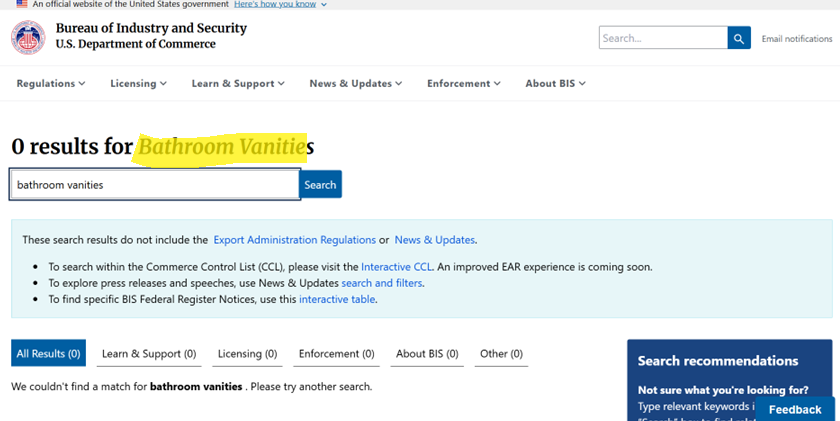Click the Bureau of Industry and Security seal logo
The image size is (840, 421).
pos(28,37)
